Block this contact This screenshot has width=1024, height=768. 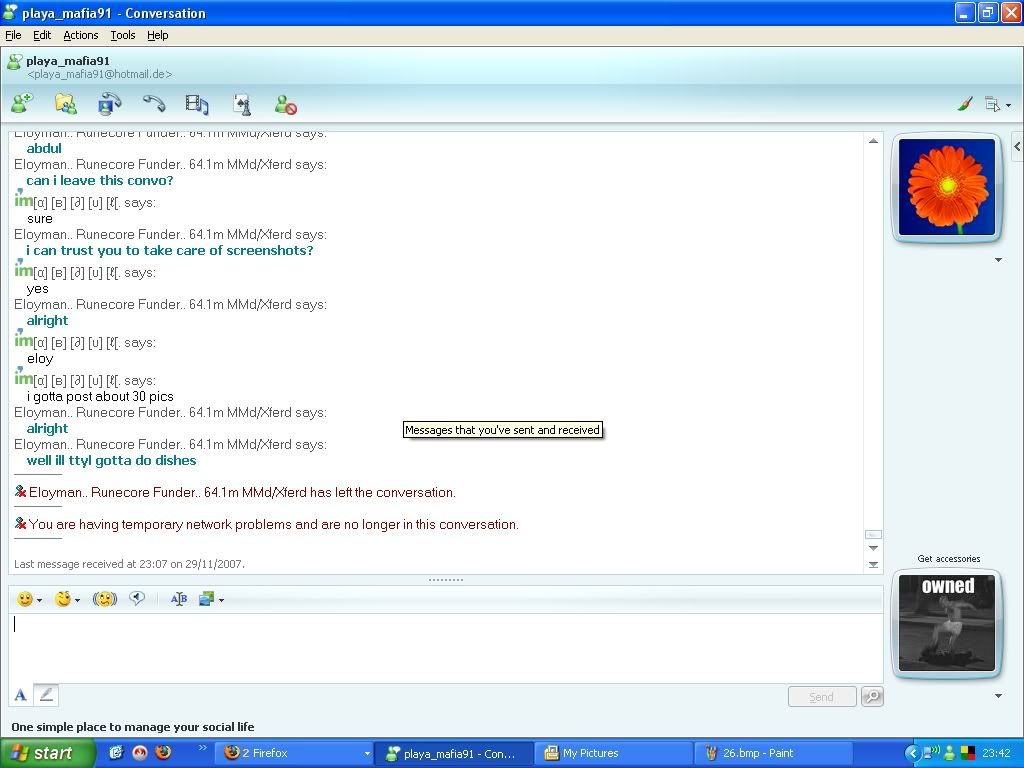tap(286, 104)
